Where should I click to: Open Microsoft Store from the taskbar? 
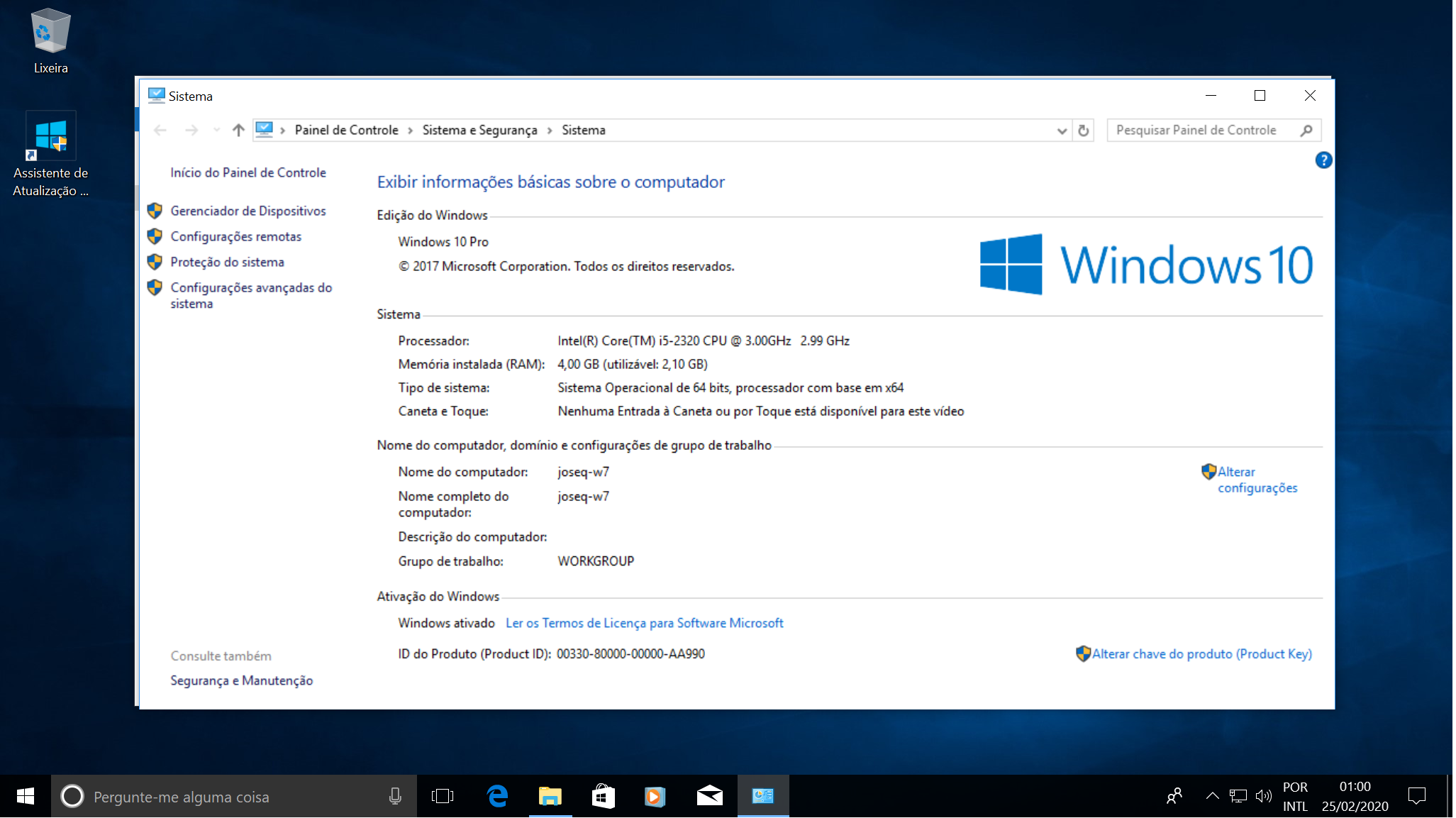coord(604,797)
